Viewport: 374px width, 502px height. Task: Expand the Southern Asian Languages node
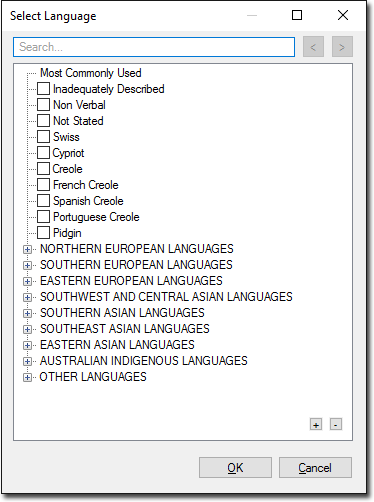coord(27,313)
